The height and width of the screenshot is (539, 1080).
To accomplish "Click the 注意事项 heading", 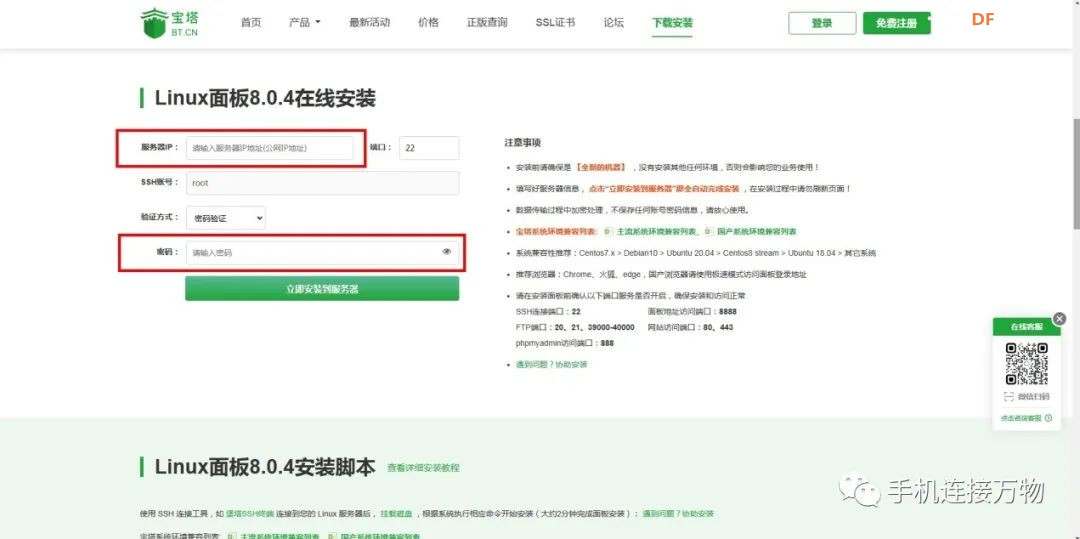I will [x=523, y=142].
